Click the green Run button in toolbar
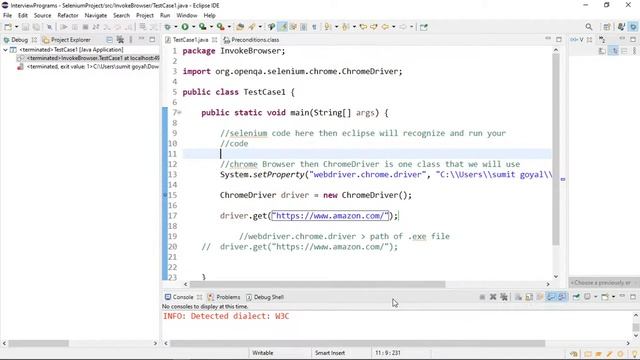 (185, 27)
